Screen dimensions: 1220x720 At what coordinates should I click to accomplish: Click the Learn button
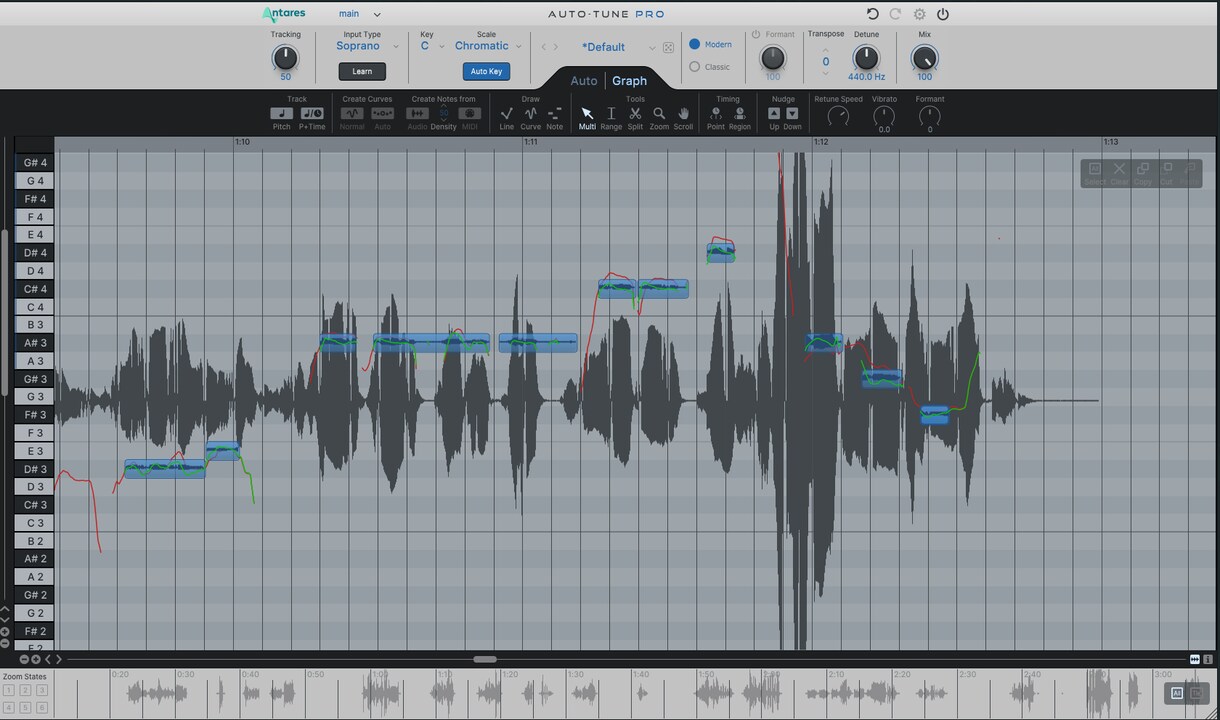point(362,71)
